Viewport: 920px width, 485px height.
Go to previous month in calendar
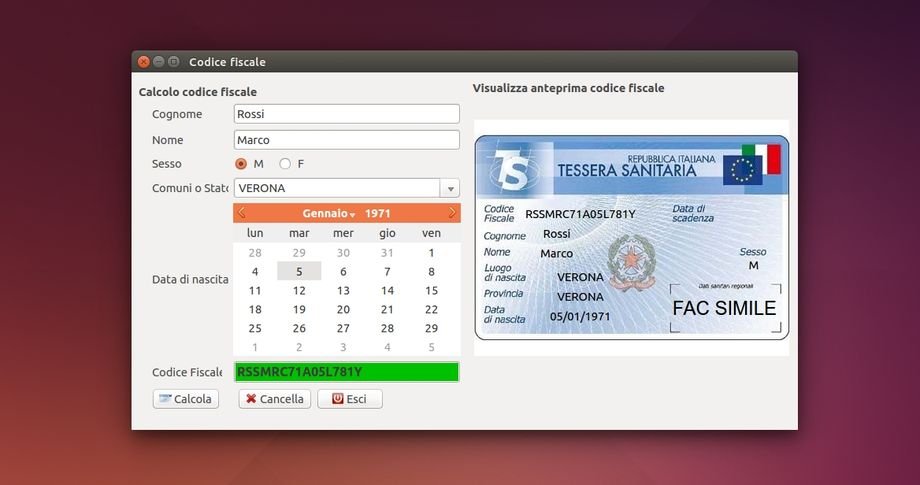[241, 213]
